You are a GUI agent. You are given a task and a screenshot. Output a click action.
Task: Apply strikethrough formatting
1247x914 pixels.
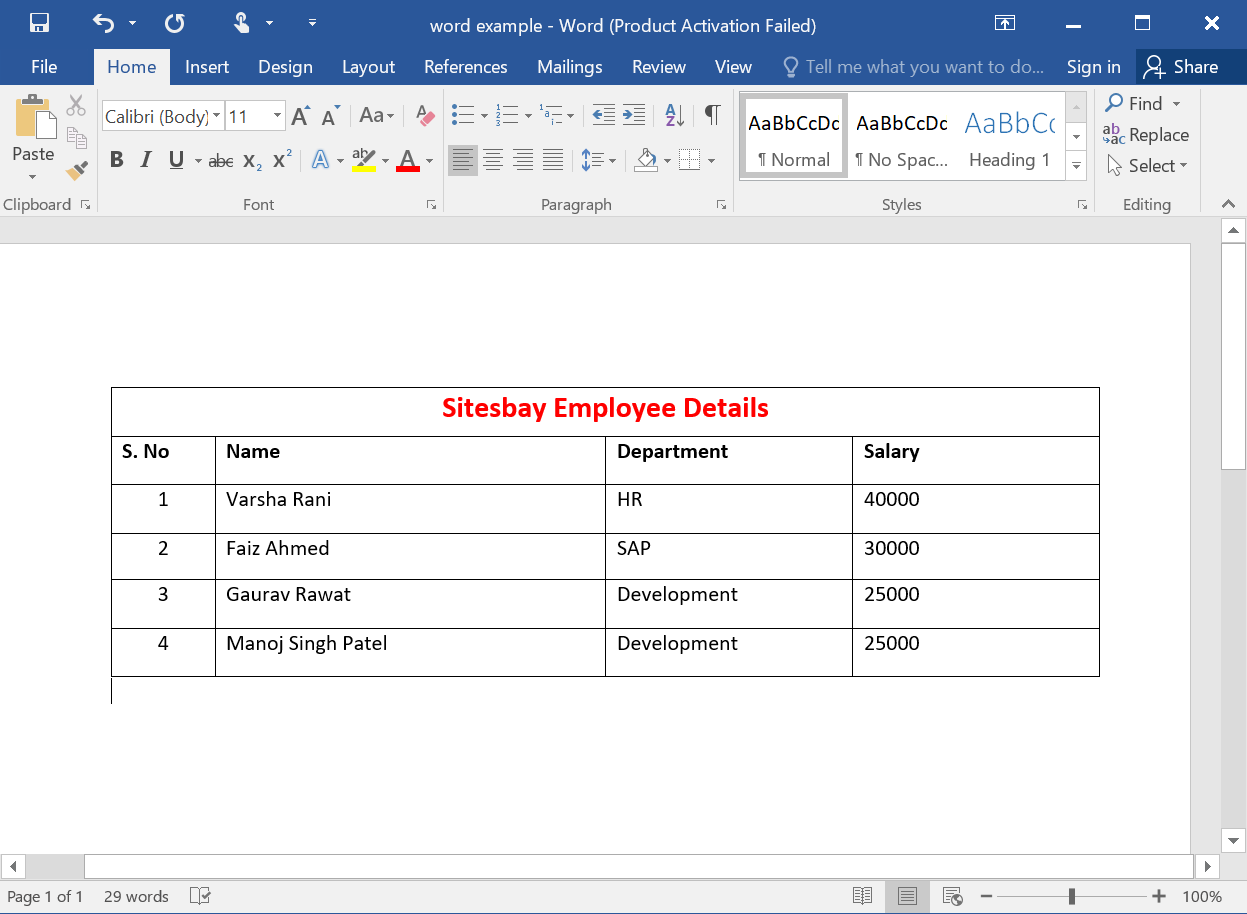(x=221, y=160)
